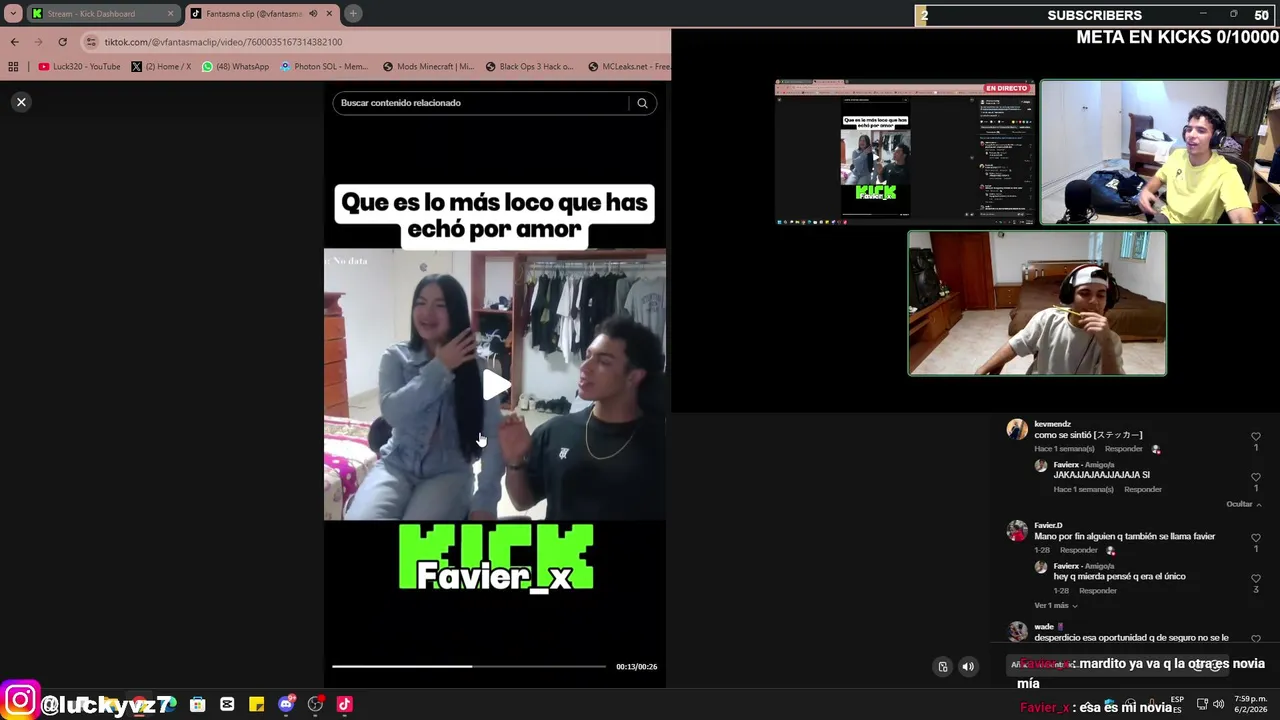Screen dimensions: 1280x720
Task: Open the 'kevmendz' username link
Action: coord(1052,424)
